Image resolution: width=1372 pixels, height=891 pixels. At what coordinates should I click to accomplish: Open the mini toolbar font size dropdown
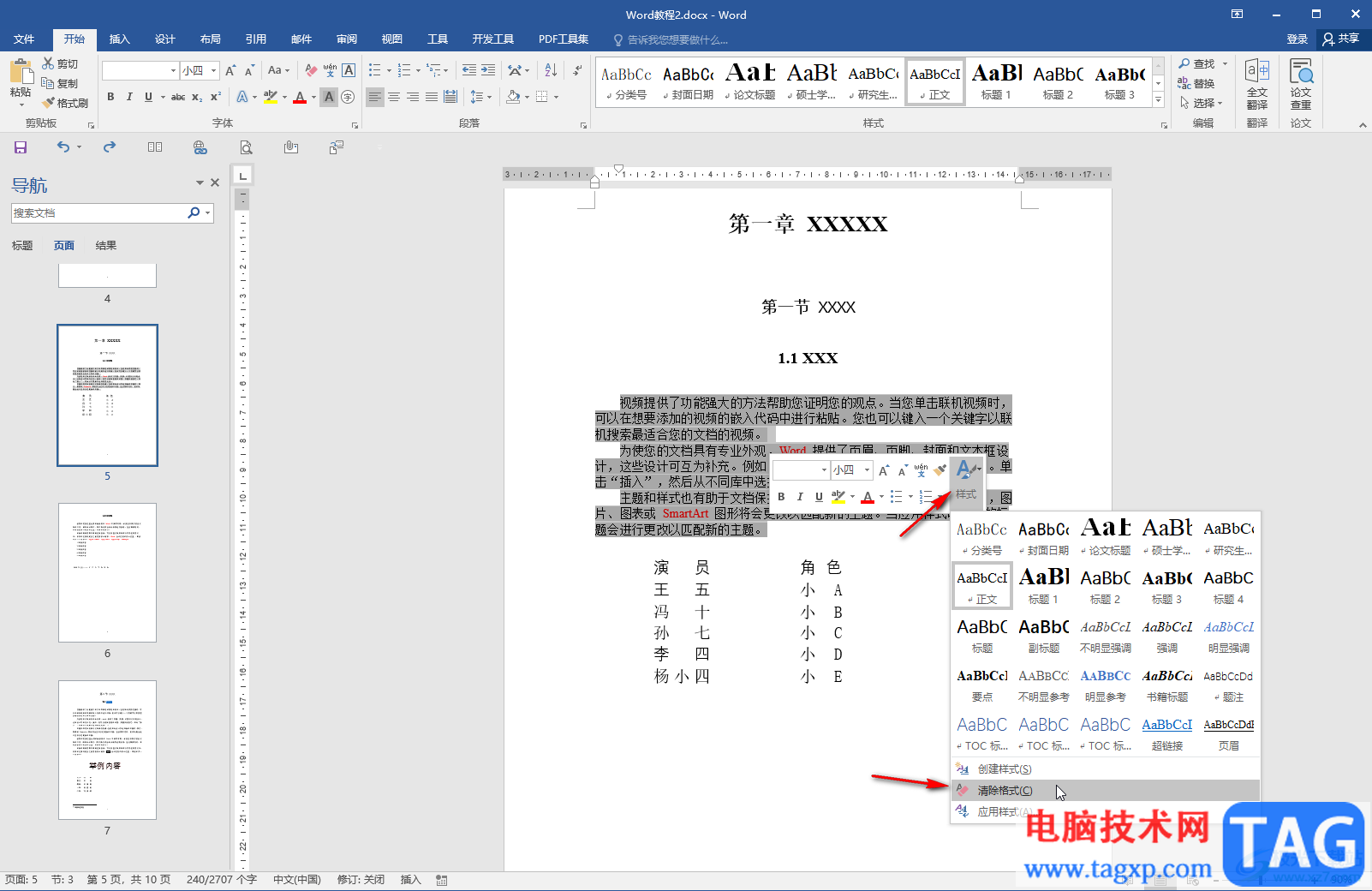click(x=867, y=470)
